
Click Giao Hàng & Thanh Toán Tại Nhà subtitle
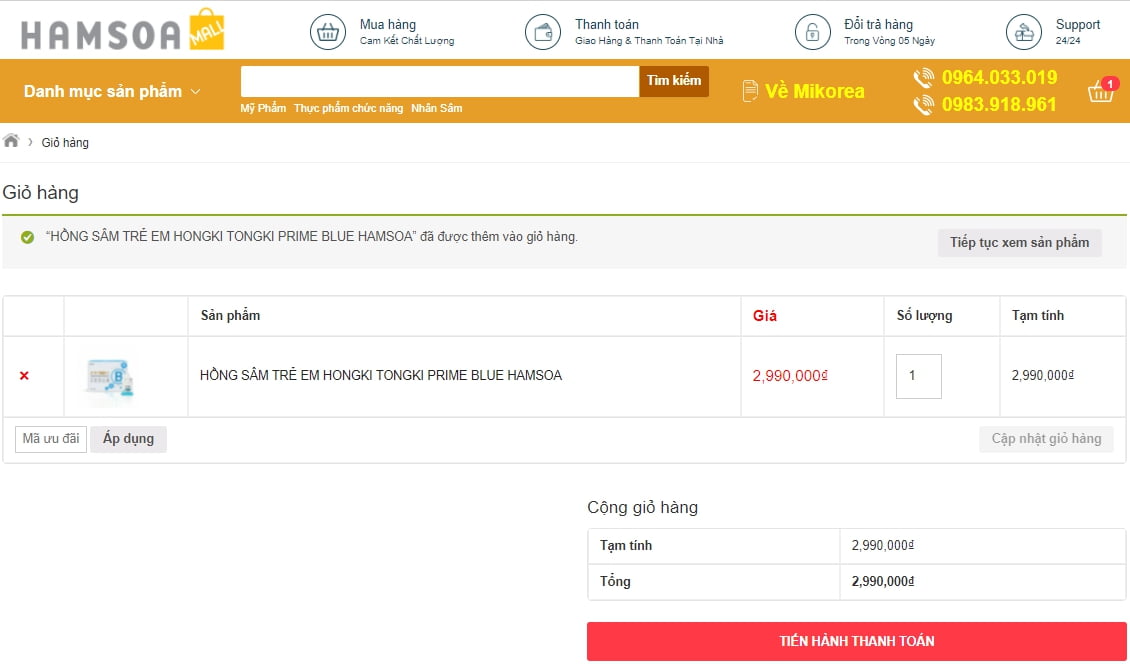[649, 41]
